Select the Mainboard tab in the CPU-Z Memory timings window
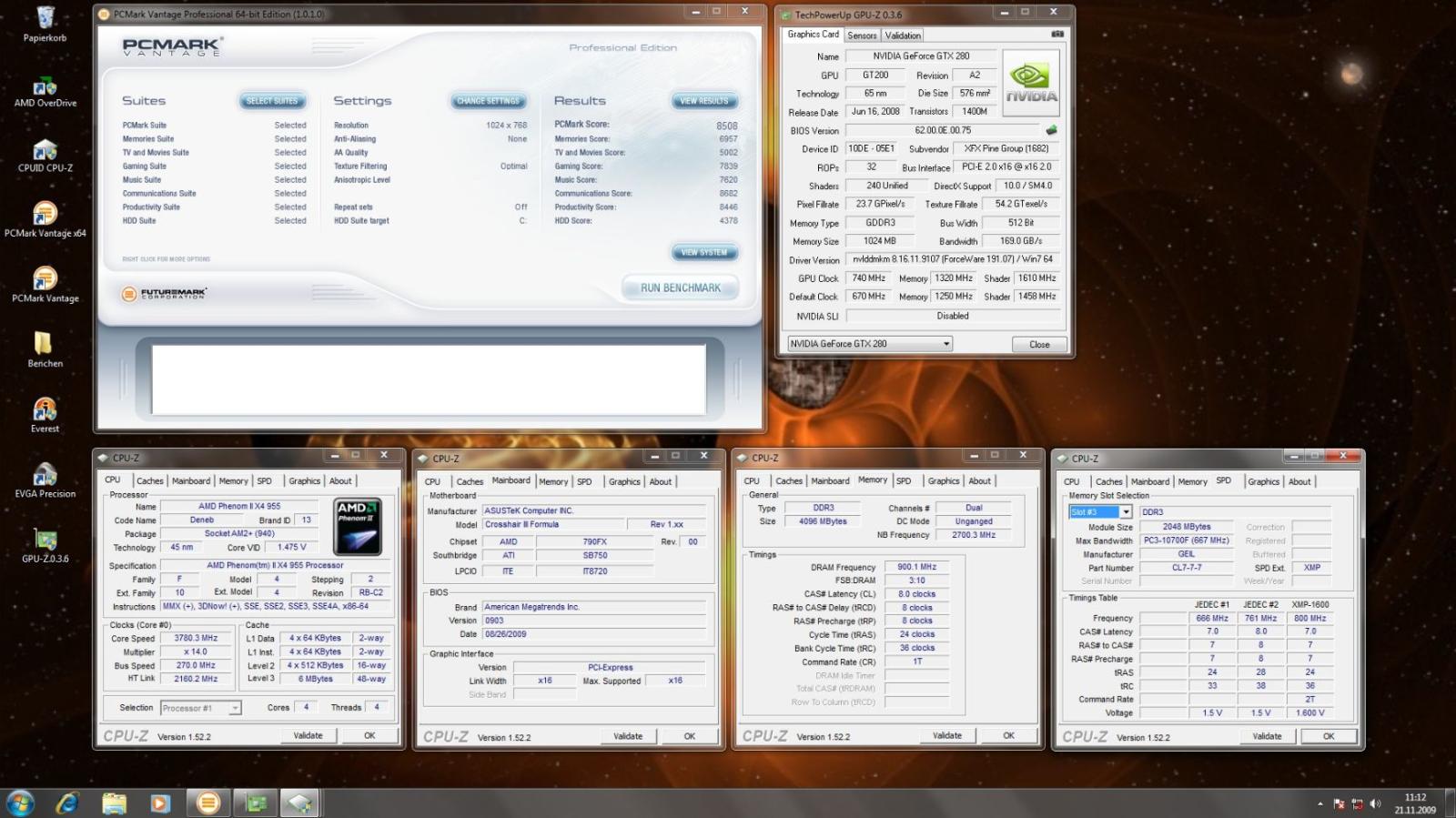Screen dimensions: 1456x818 pos(830,481)
